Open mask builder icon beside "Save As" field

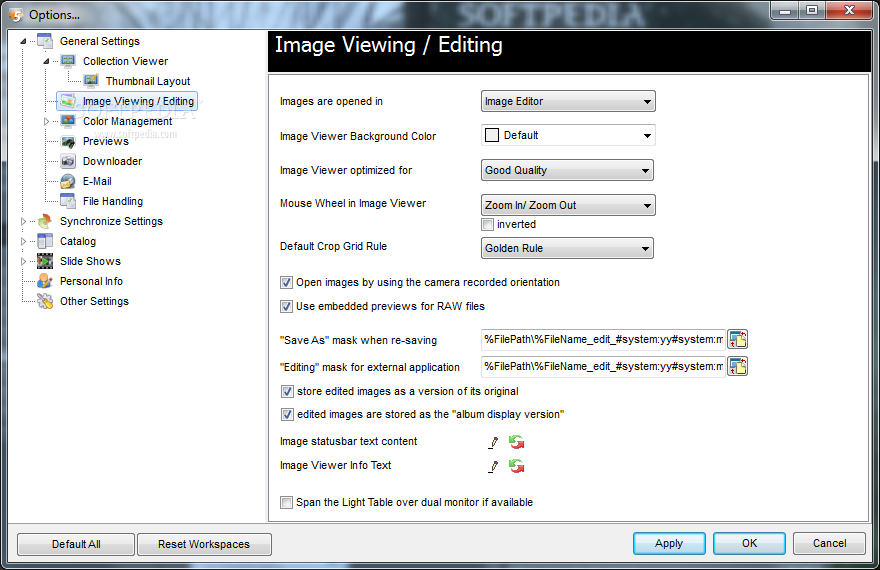pos(738,340)
